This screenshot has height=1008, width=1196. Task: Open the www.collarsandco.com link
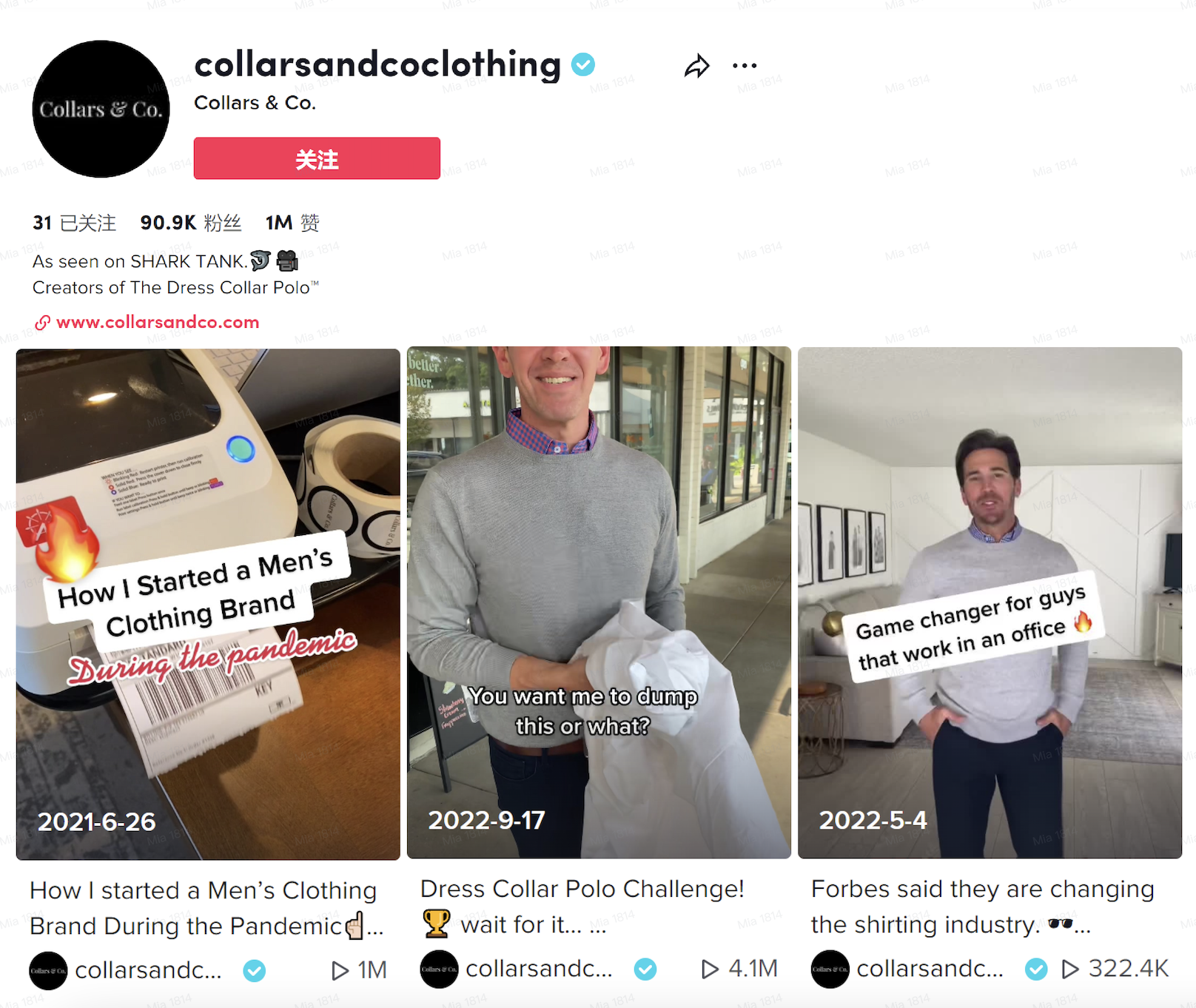(x=158, y=322)
